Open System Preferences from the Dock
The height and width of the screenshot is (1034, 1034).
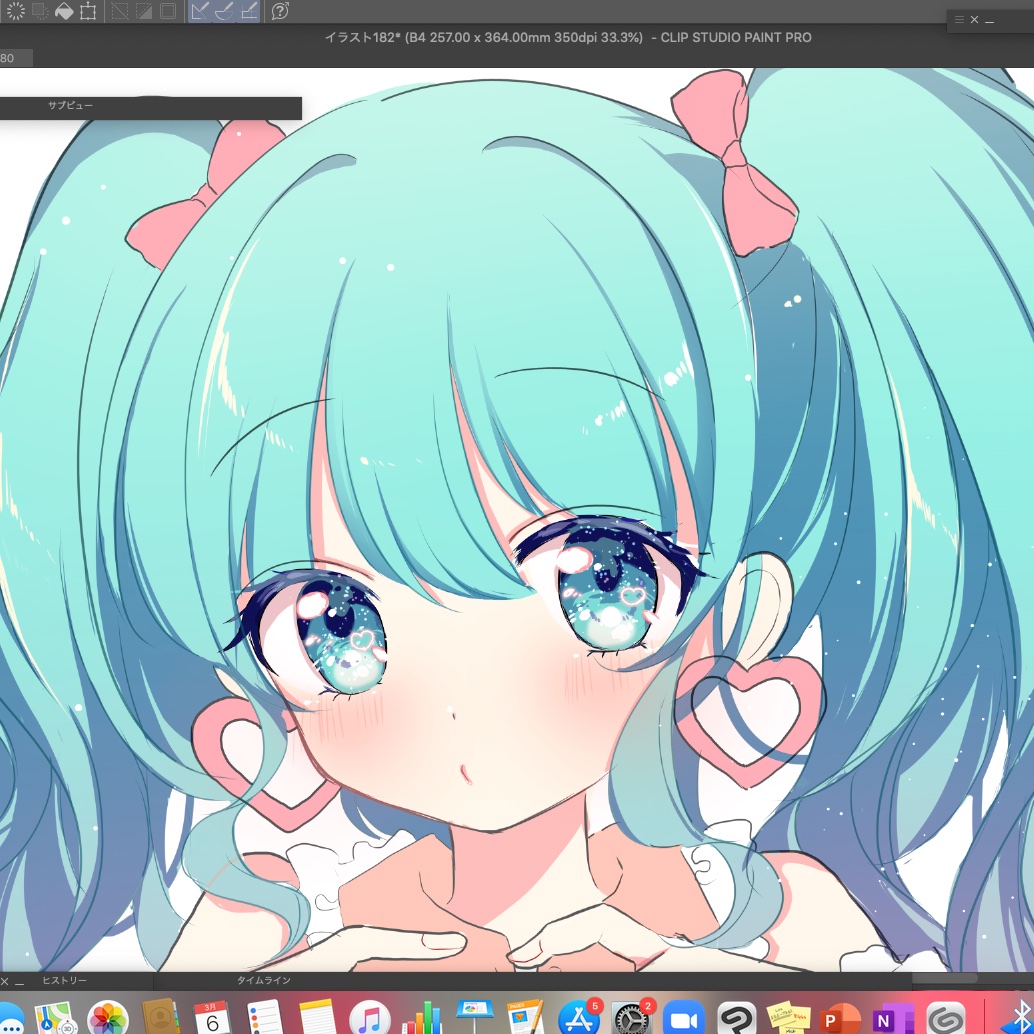click(631, 1018)
